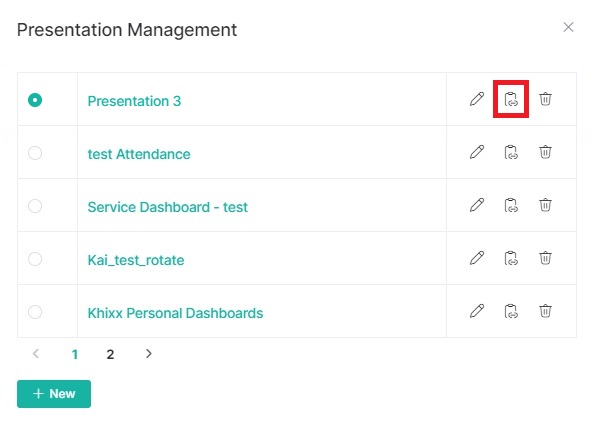This screenshot has height=427, width=594.
Task: Edit Kai_test_rotate with pencil icon
Action: click(477, 258)
